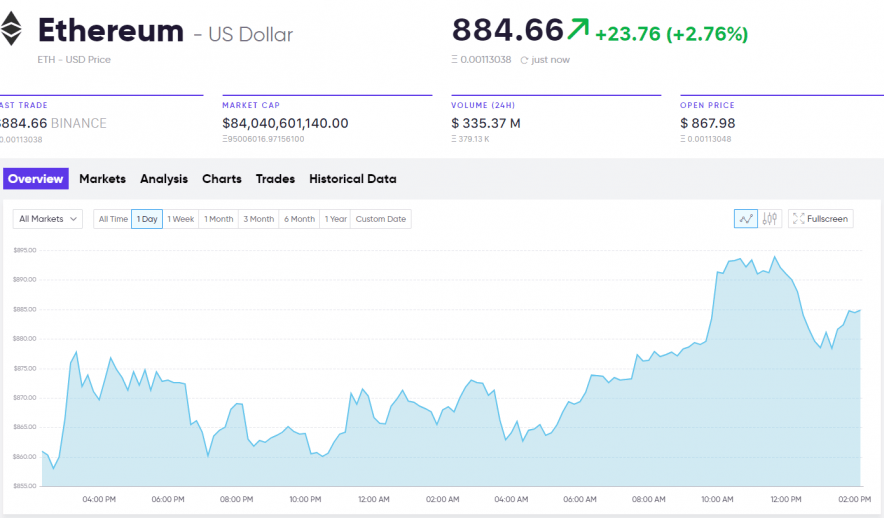Switch to candlestick chart view icon

pyautogui.click(x=770, y=219)
